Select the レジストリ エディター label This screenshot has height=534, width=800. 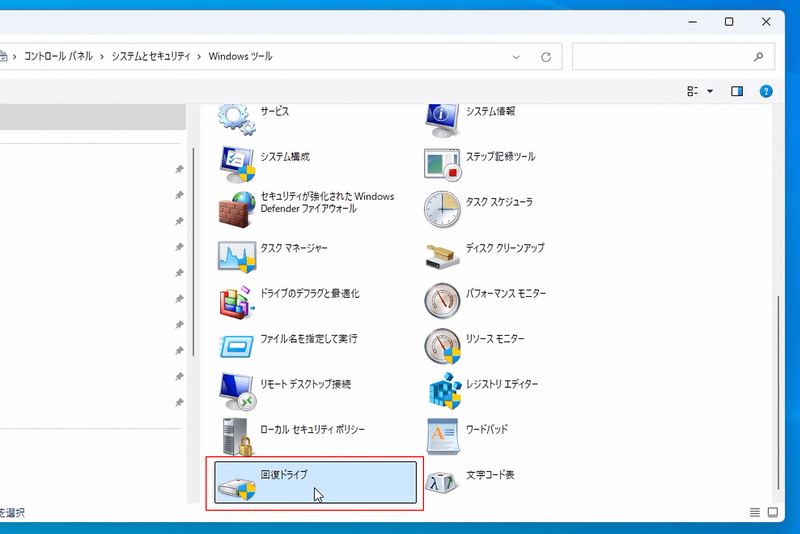click(502, 384)
